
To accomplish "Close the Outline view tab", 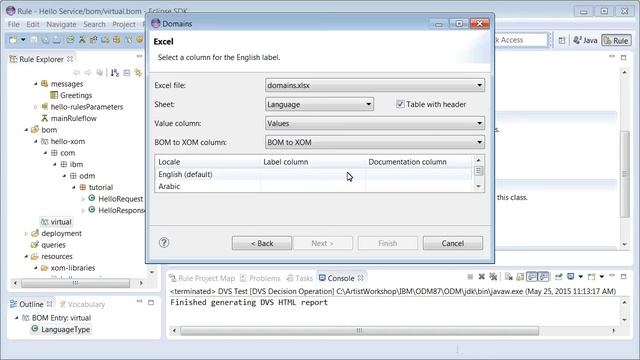I will point(49,304).
